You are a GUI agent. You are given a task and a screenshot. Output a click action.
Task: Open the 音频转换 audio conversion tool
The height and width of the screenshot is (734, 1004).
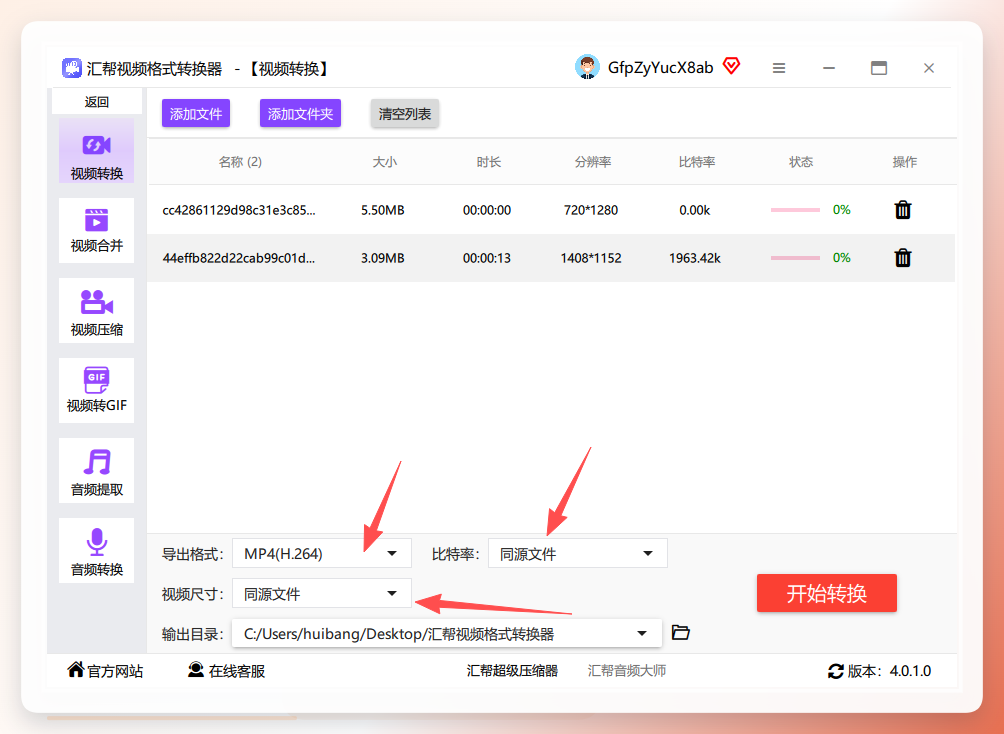(96, 551)
